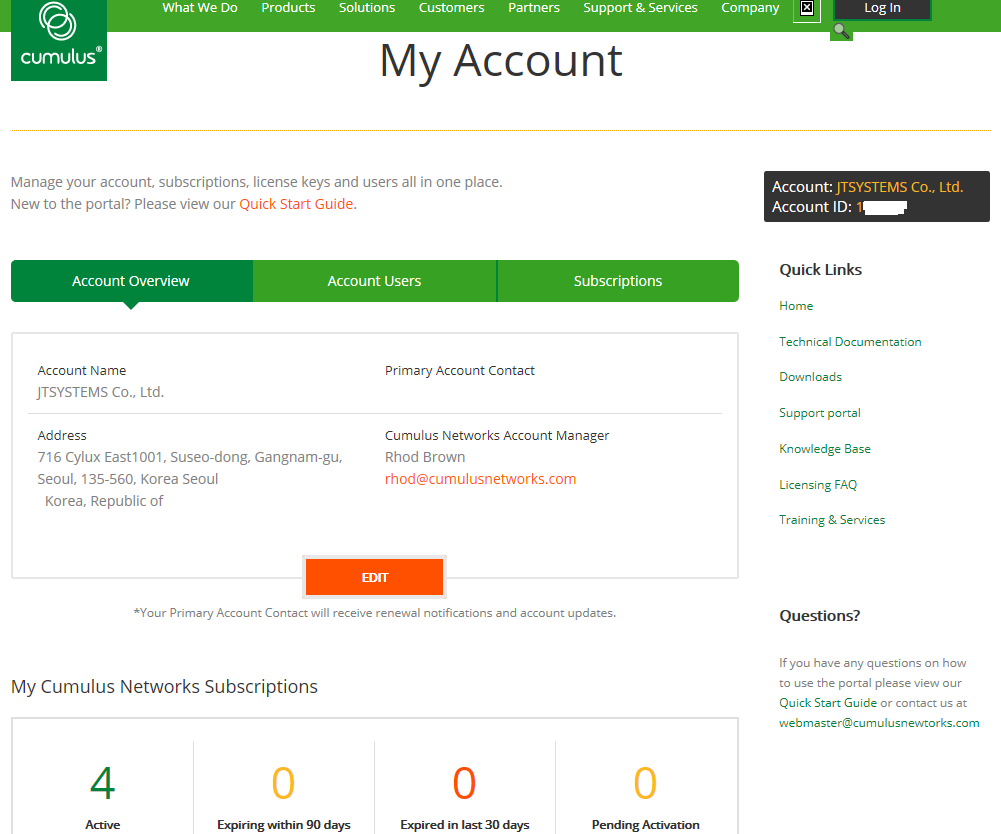
Task: Open the Support & Services menu
Action: coord(640,8)
